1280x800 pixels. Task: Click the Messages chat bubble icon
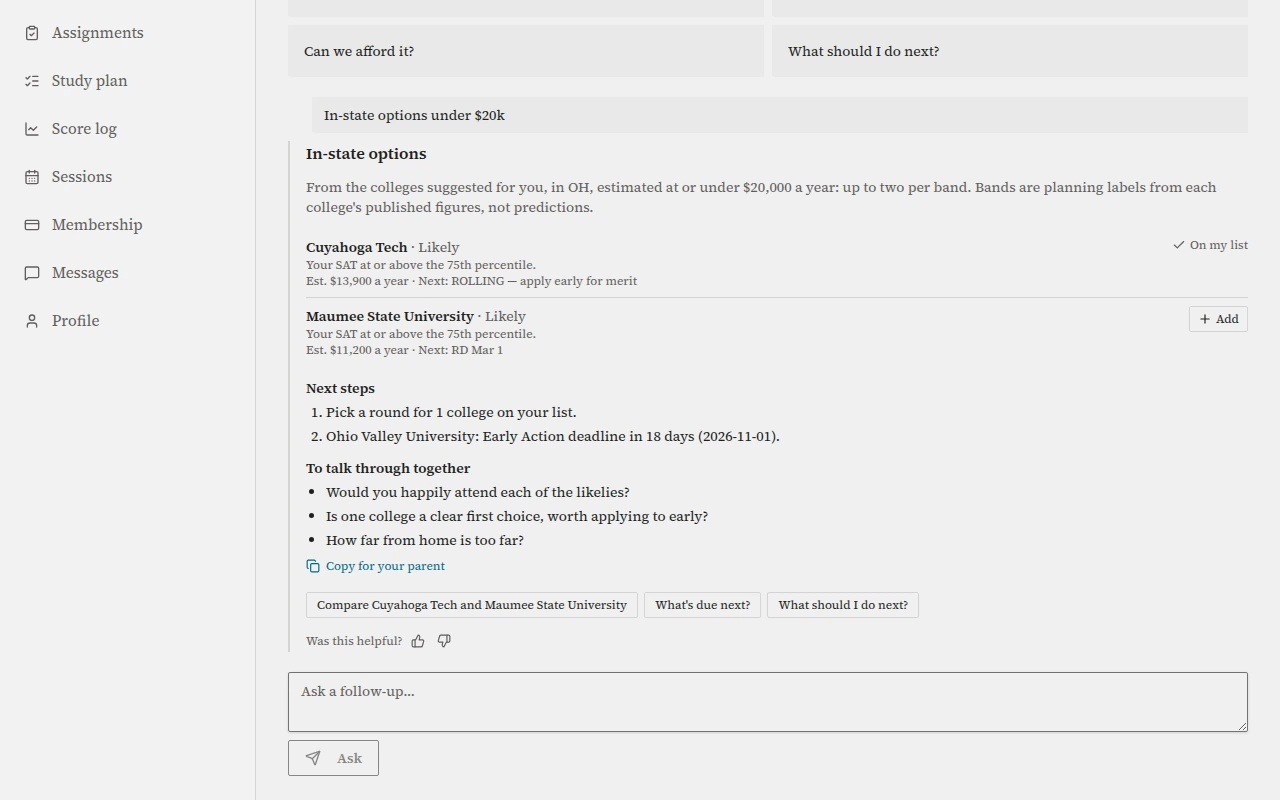(32, 273)
